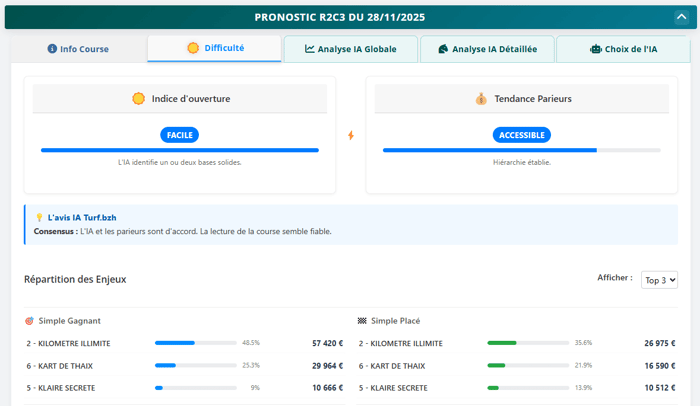Viewport: 700px width, 406px height.
Task: Click the info icon in Info Course tab
Action: (x=52, y=49)
